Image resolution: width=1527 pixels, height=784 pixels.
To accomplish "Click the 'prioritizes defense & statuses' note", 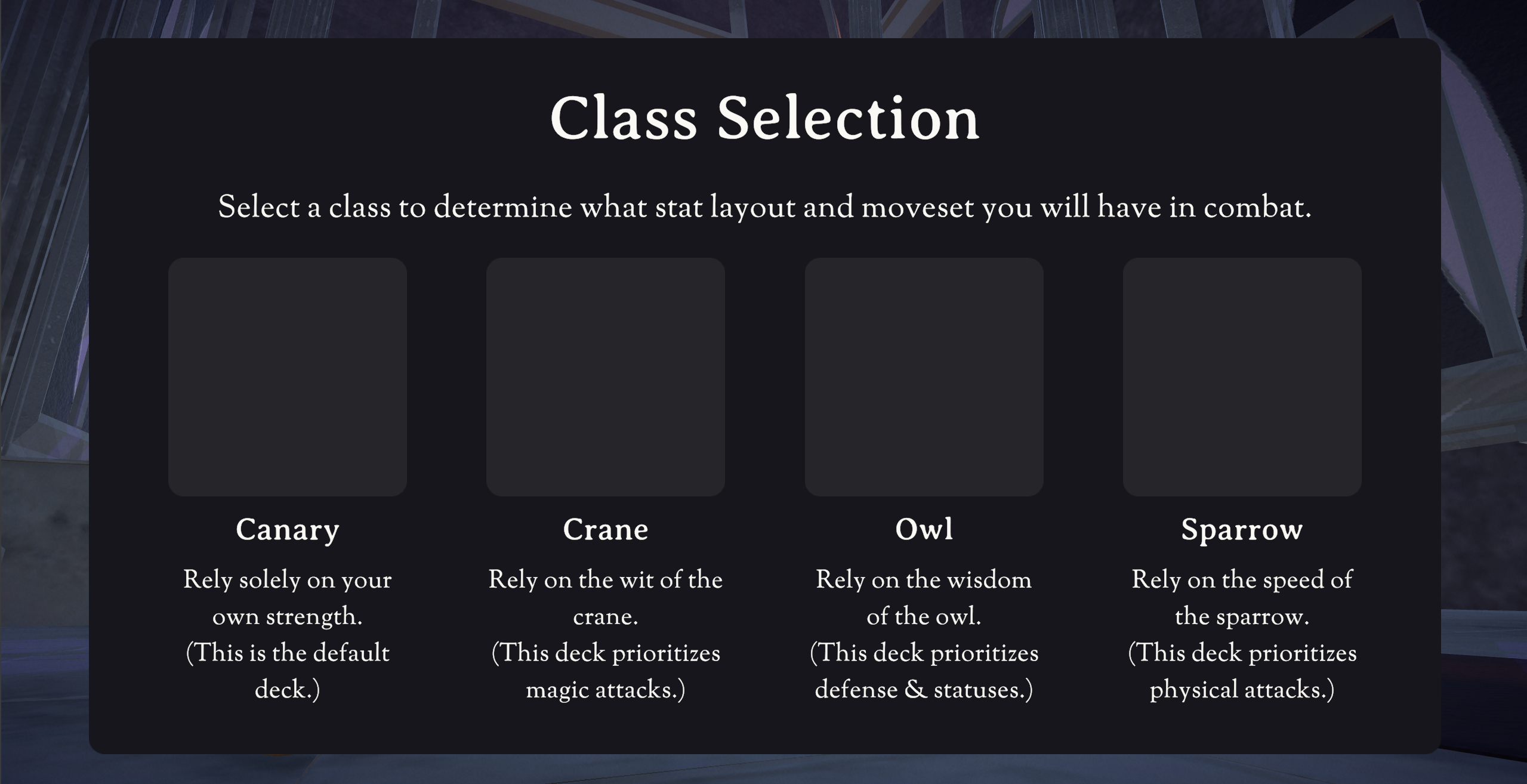I will coord(924,672).
